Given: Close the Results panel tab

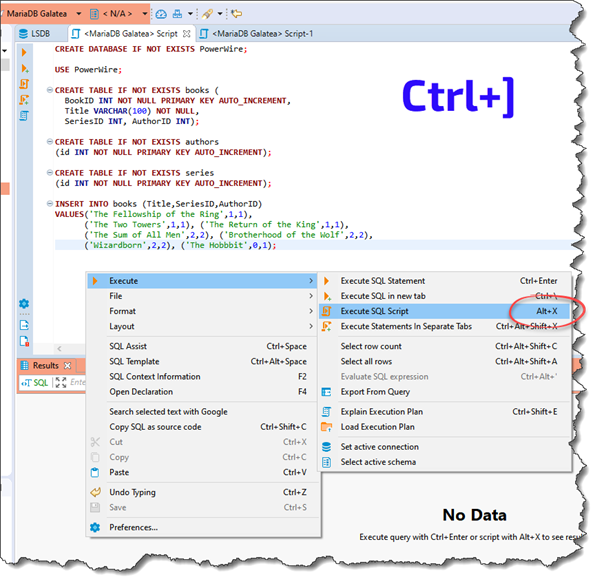Looking at the screenshot, I should (x=69, y=366).
